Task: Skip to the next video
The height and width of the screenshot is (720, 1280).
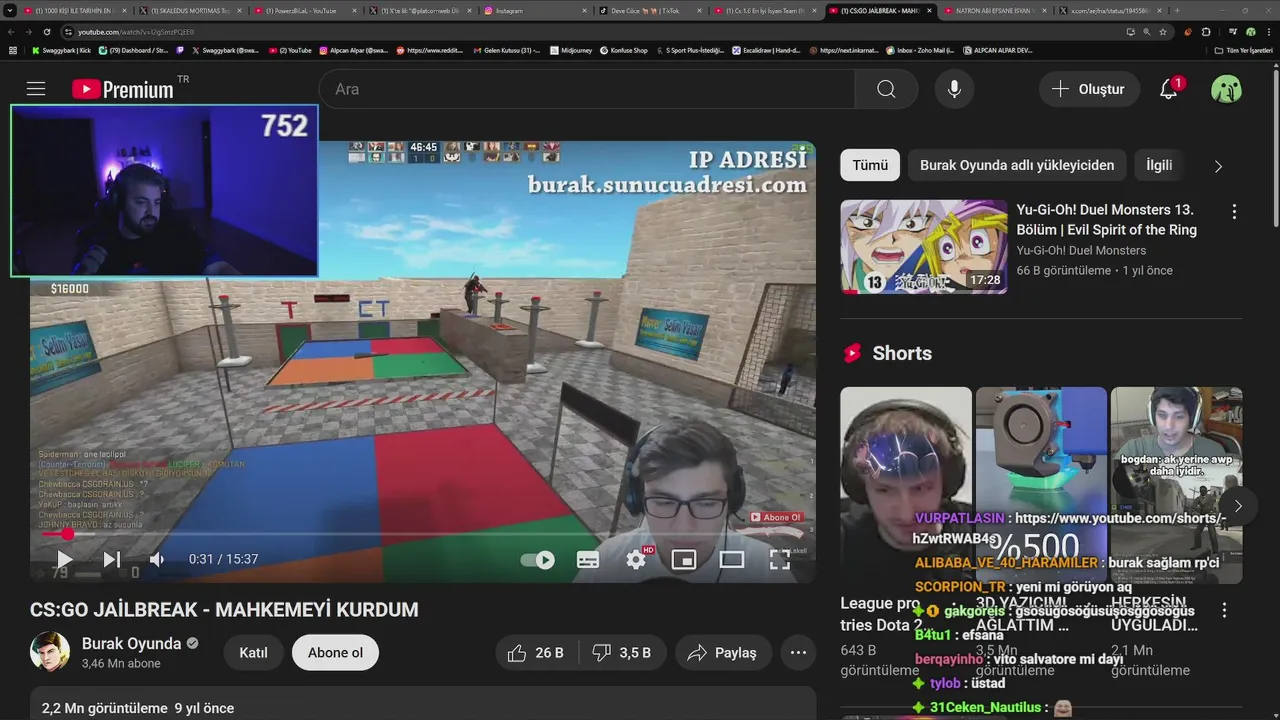Action: pyautogui.click(x=112, y=559)
